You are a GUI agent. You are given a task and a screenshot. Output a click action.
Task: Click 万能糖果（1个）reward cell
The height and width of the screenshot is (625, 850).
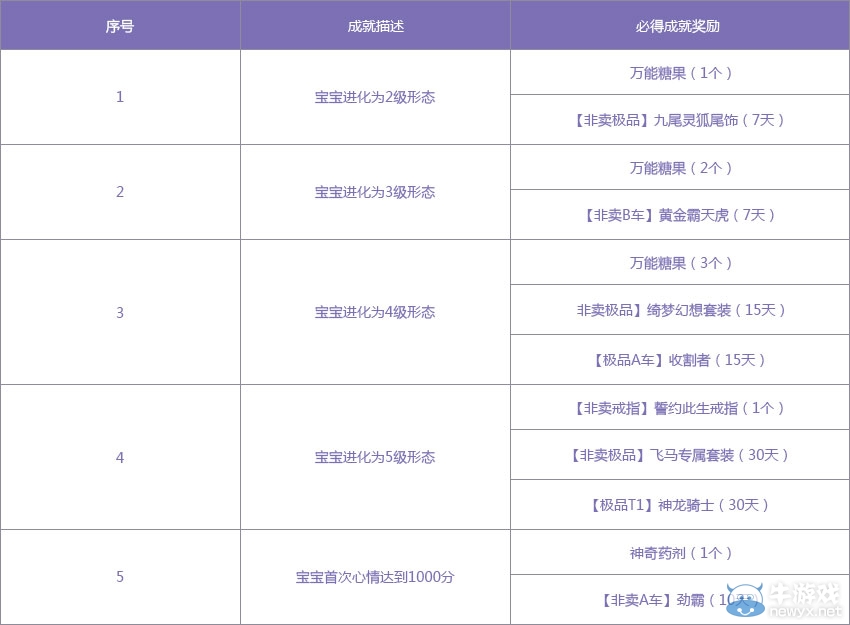click(679, 73)
